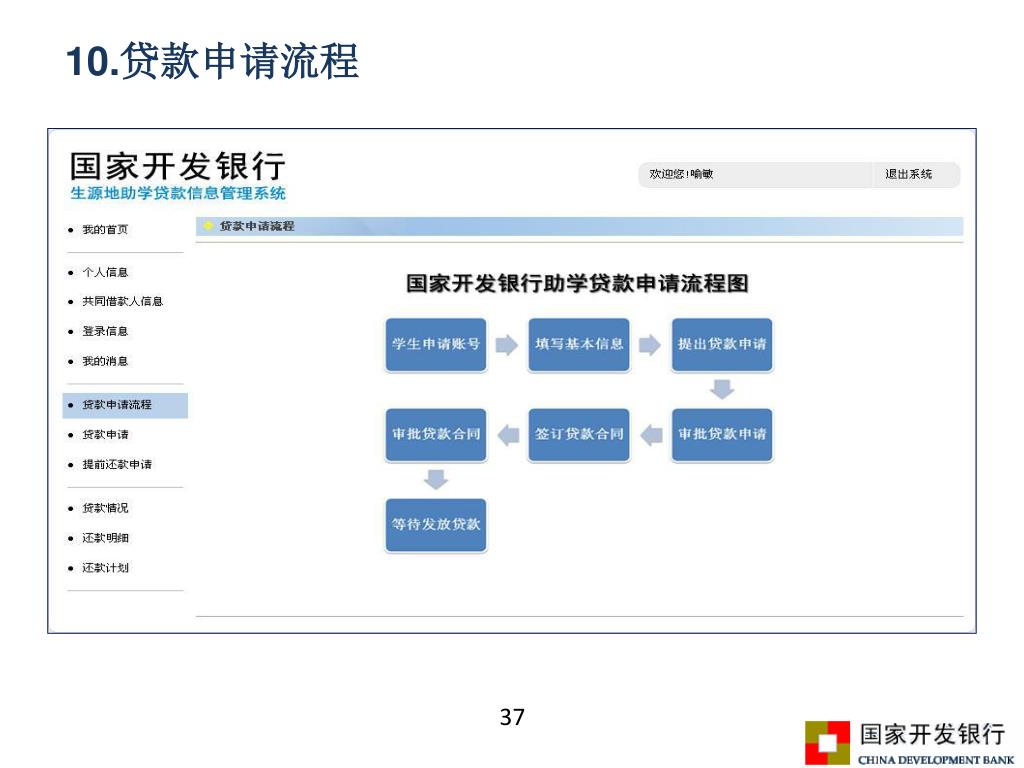Click the 欢迎您 welcome text
This screenshot has width=1024, height=768.
click(x=681, y=174)
